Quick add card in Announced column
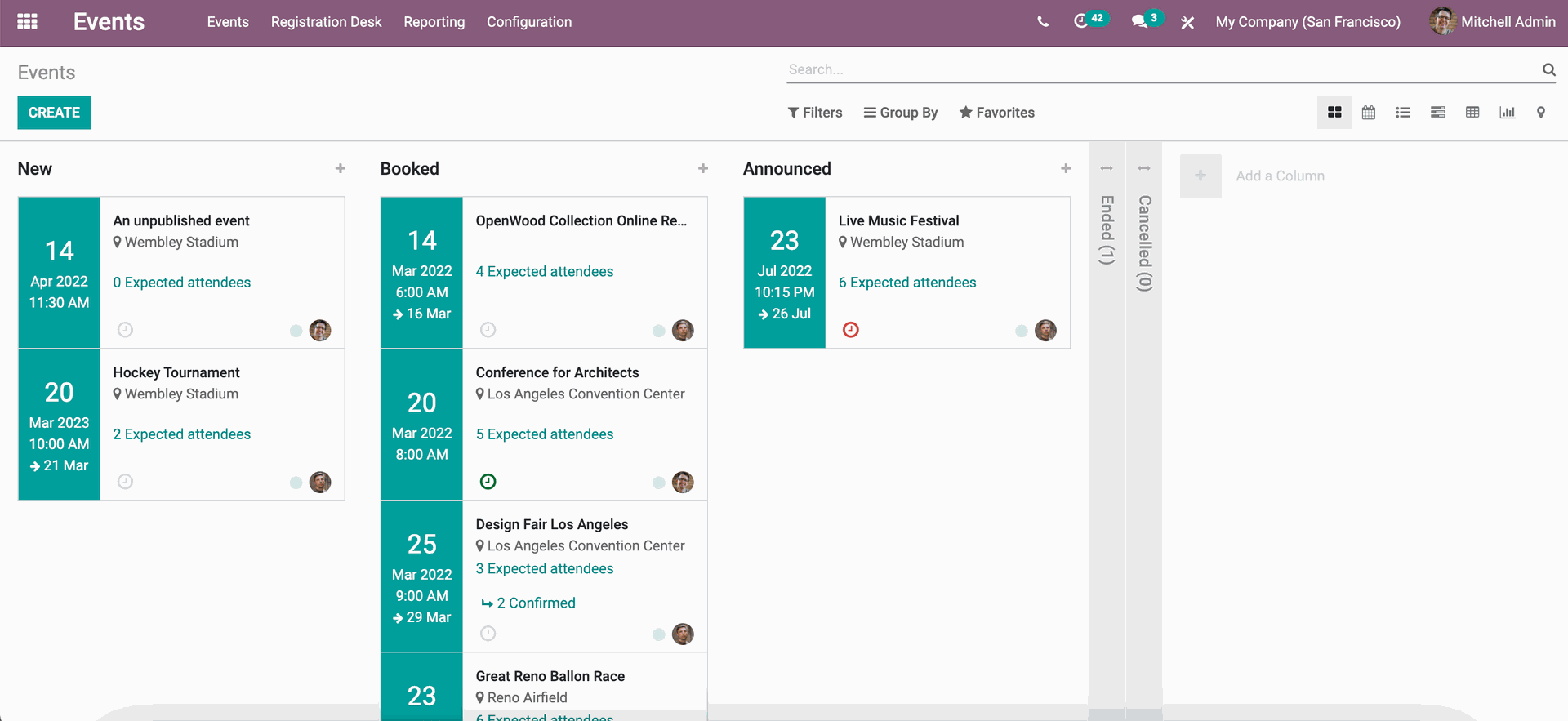 click(x=1066, y=168)
